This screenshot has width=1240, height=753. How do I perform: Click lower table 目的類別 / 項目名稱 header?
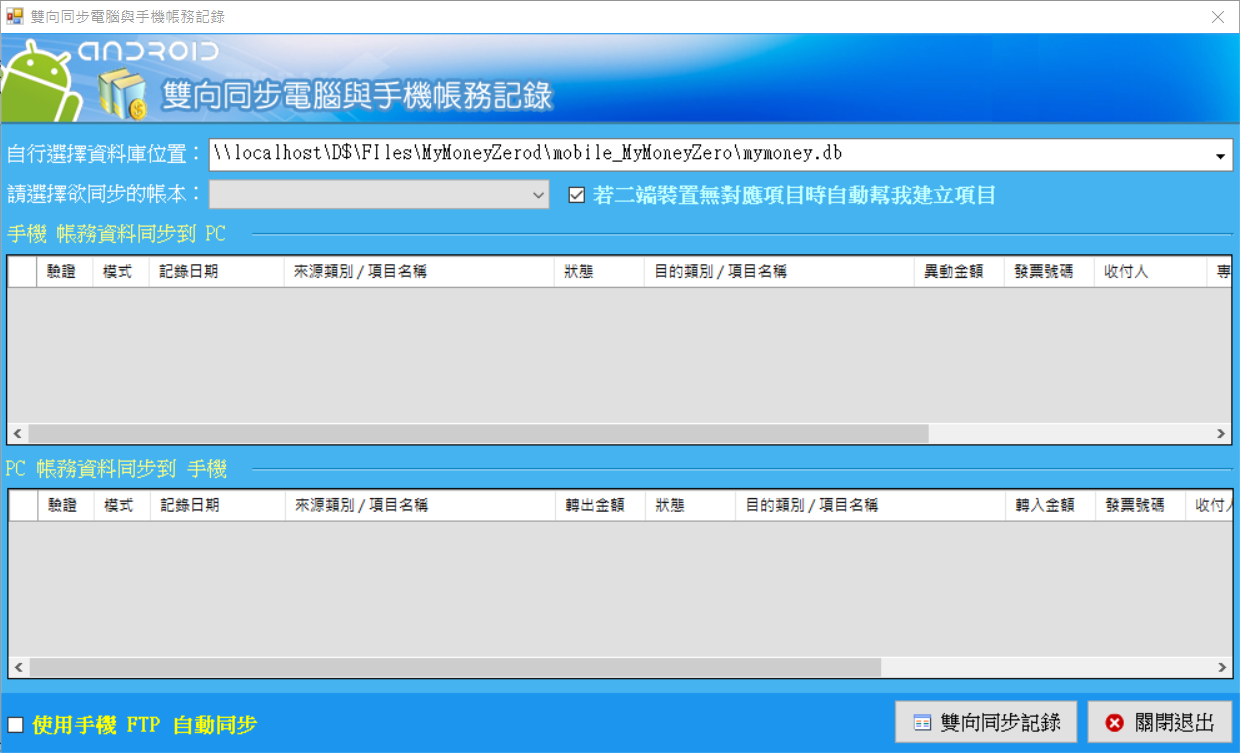(870, 506)
